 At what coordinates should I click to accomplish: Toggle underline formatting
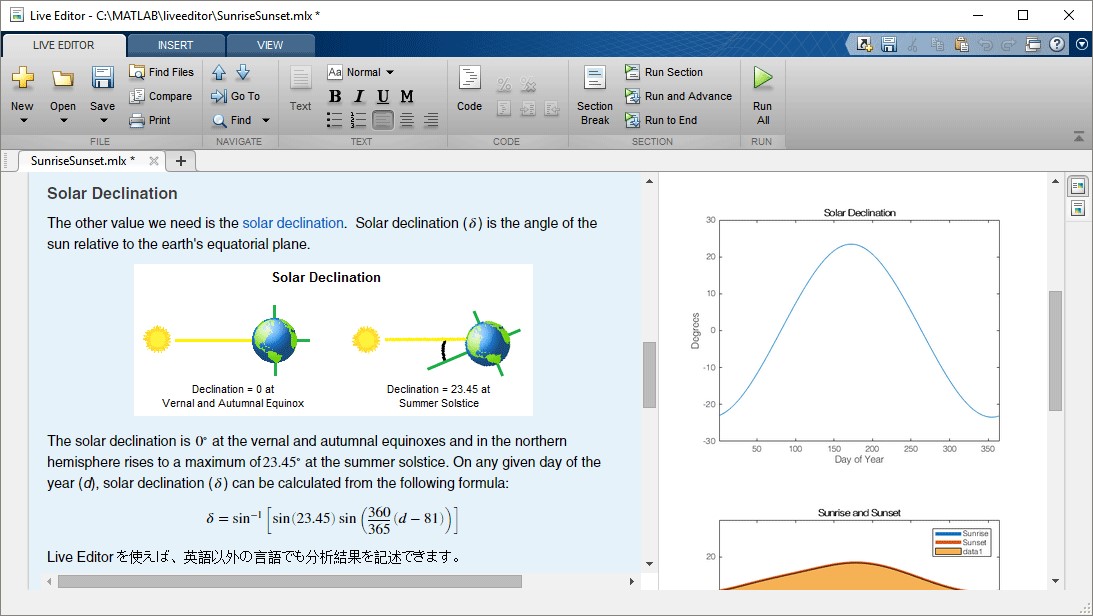click(381, 96)
